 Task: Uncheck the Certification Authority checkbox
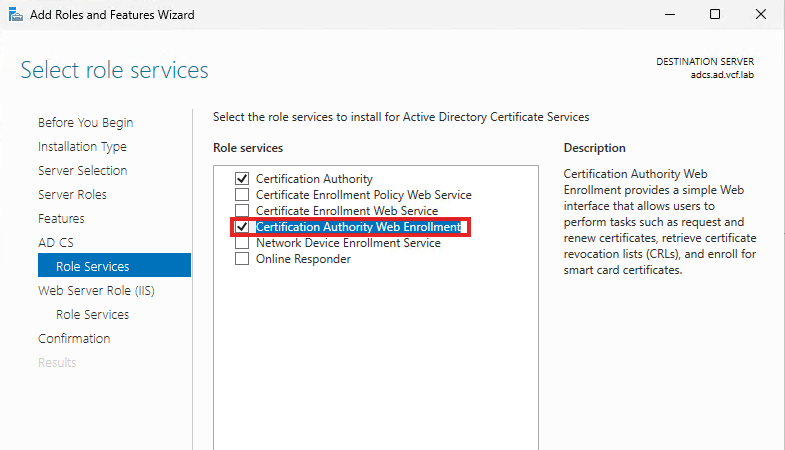242,178
